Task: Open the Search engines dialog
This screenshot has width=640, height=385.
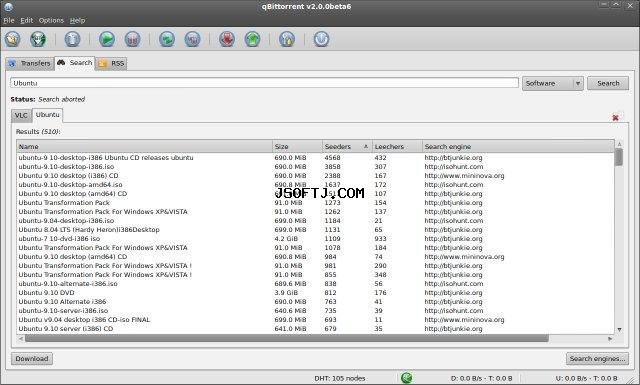Action: 597,358
